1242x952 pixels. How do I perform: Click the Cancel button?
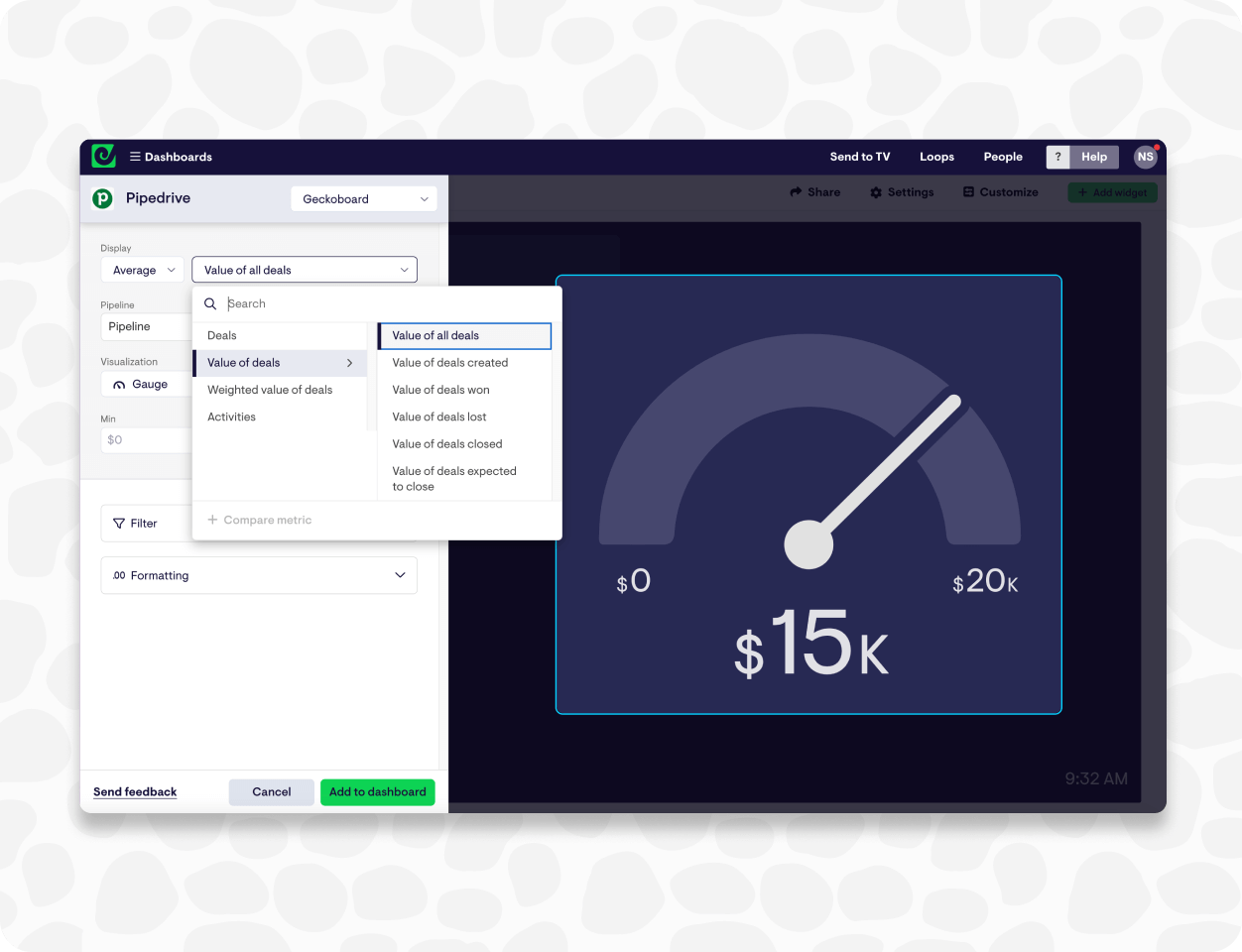(272, 792)
